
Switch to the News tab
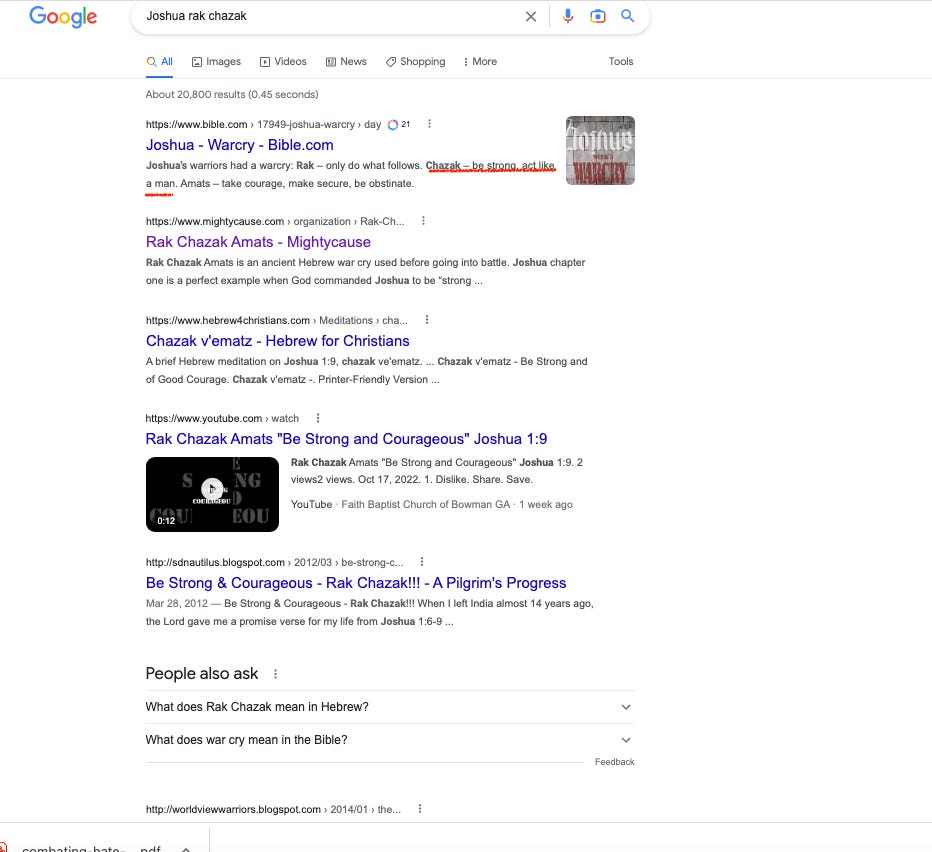tap(346, 61)
